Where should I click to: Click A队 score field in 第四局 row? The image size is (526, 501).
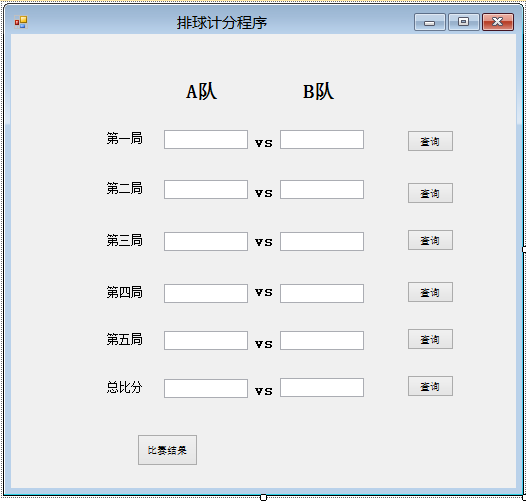(x=206, y=294)
